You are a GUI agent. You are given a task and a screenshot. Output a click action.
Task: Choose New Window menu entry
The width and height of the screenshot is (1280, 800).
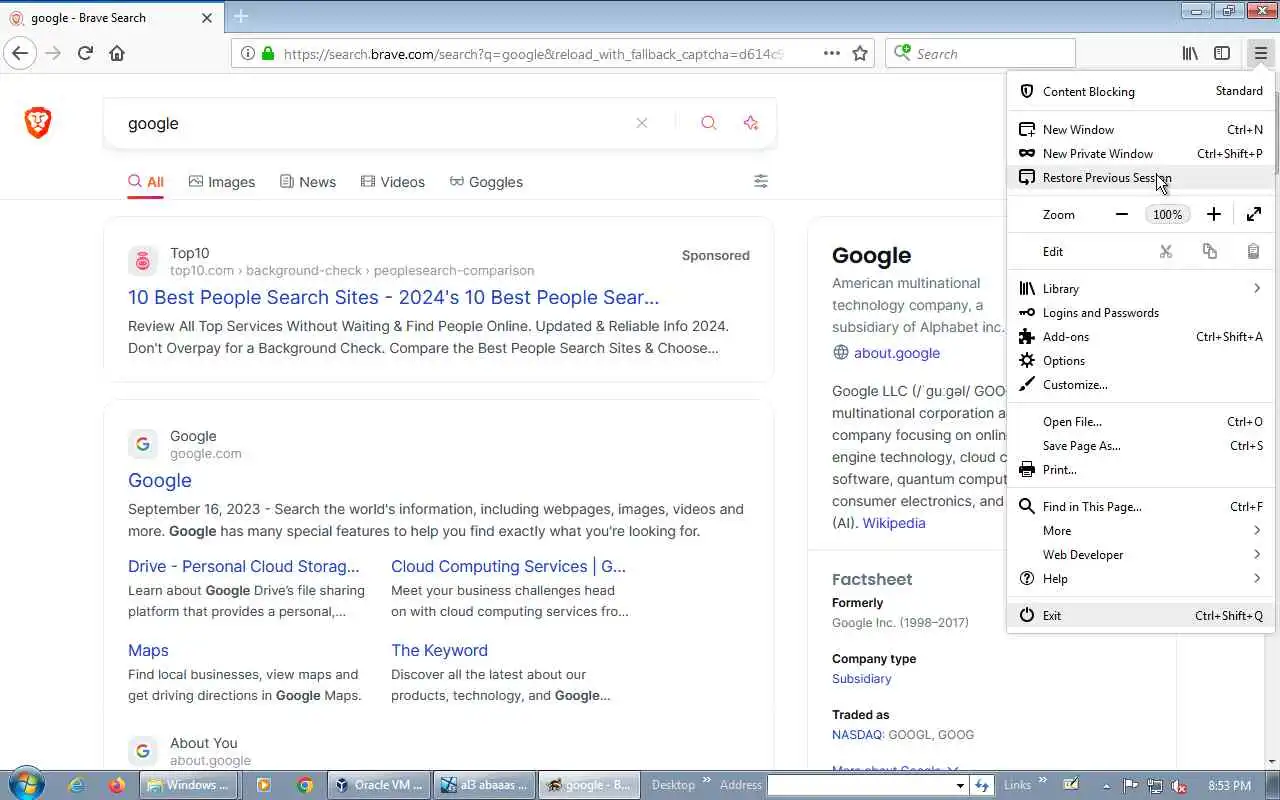click(x=1141, y=129)
